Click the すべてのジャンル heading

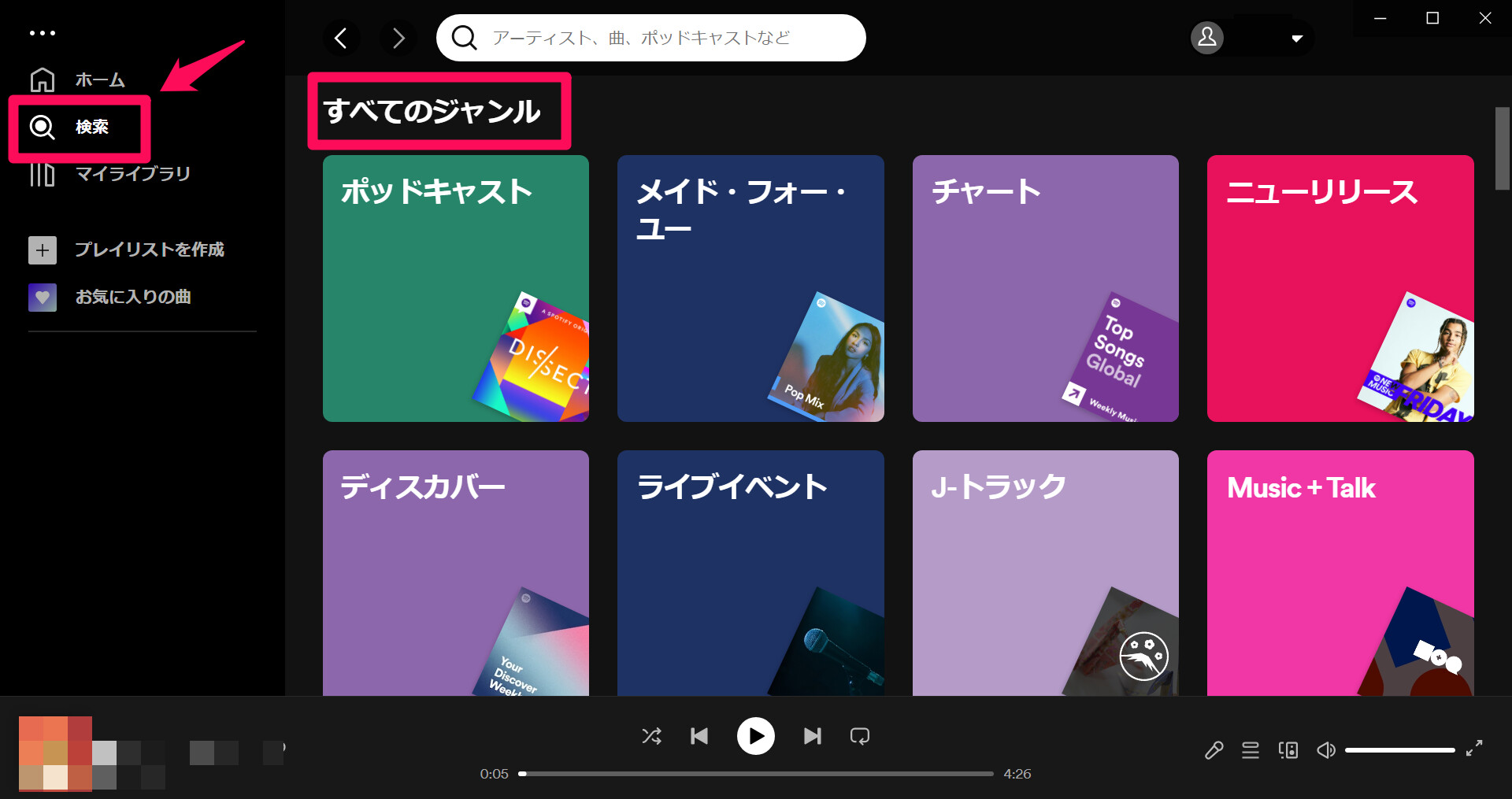pyautogui.click(x=432, y=111)
